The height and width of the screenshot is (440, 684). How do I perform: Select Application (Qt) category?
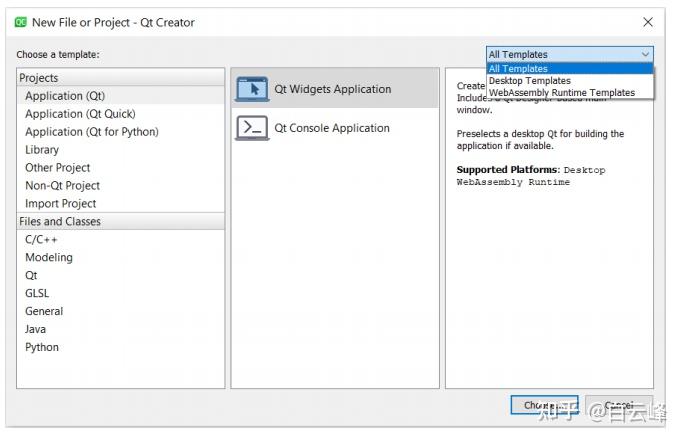65,96
